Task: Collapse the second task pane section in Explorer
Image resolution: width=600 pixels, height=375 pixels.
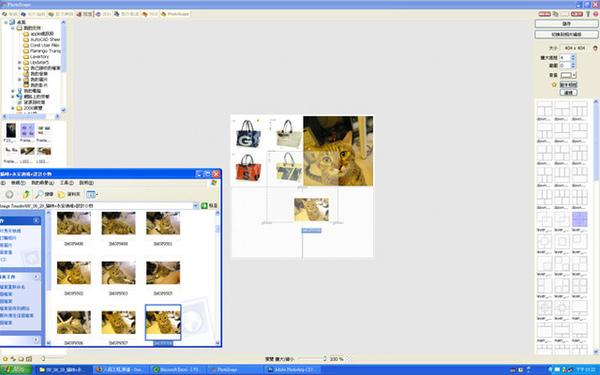Action: [36, 276]
